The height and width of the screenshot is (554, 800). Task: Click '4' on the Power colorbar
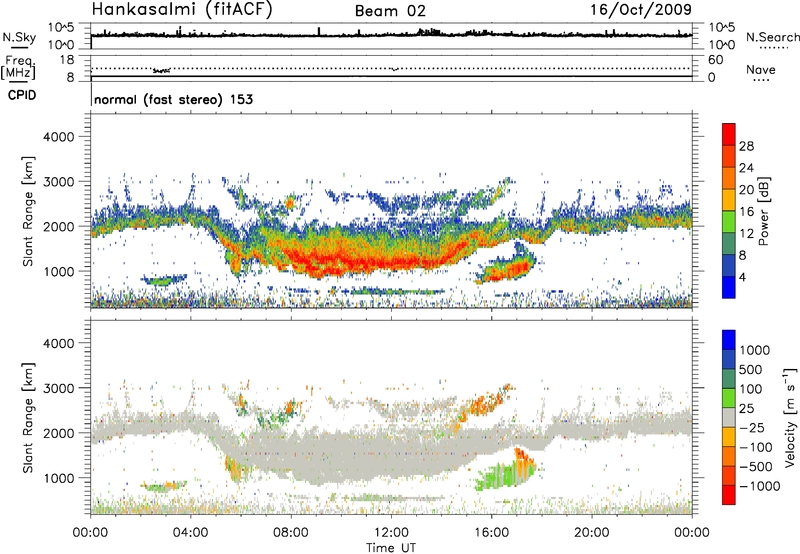pyautogui.click(x=743, y=277)
